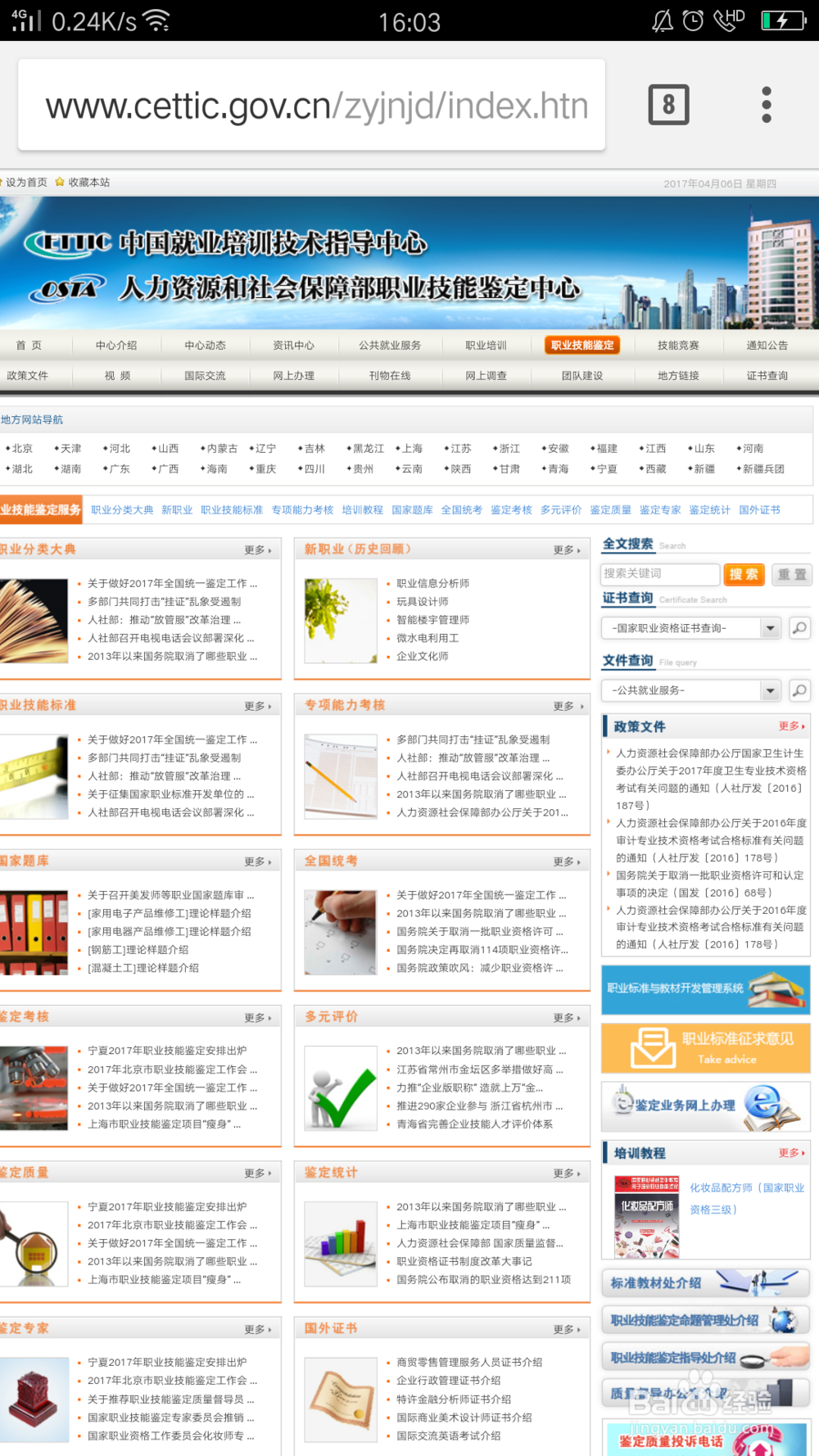Tap the magnifier icon beside certificate query dropdown
The height and width of the screenshot is (1456, 819).
pyautogui.click(x=799, y=628)
